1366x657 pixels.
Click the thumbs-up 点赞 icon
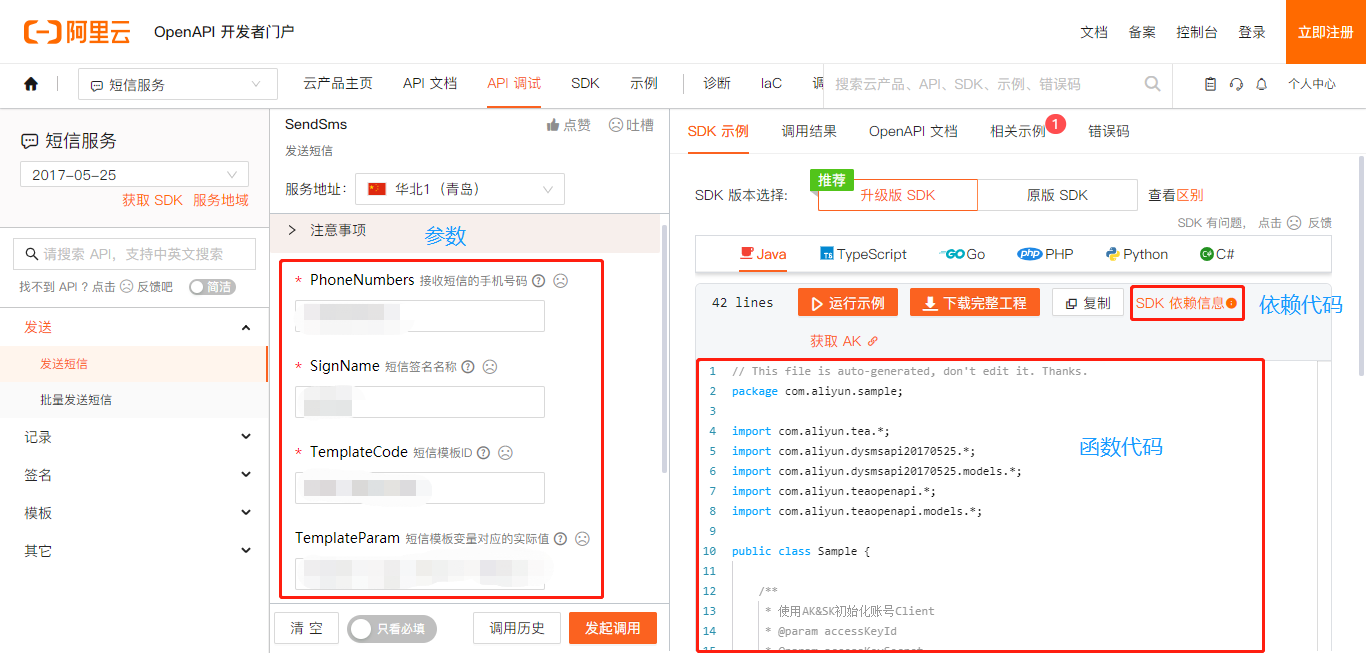coord(553,125)
